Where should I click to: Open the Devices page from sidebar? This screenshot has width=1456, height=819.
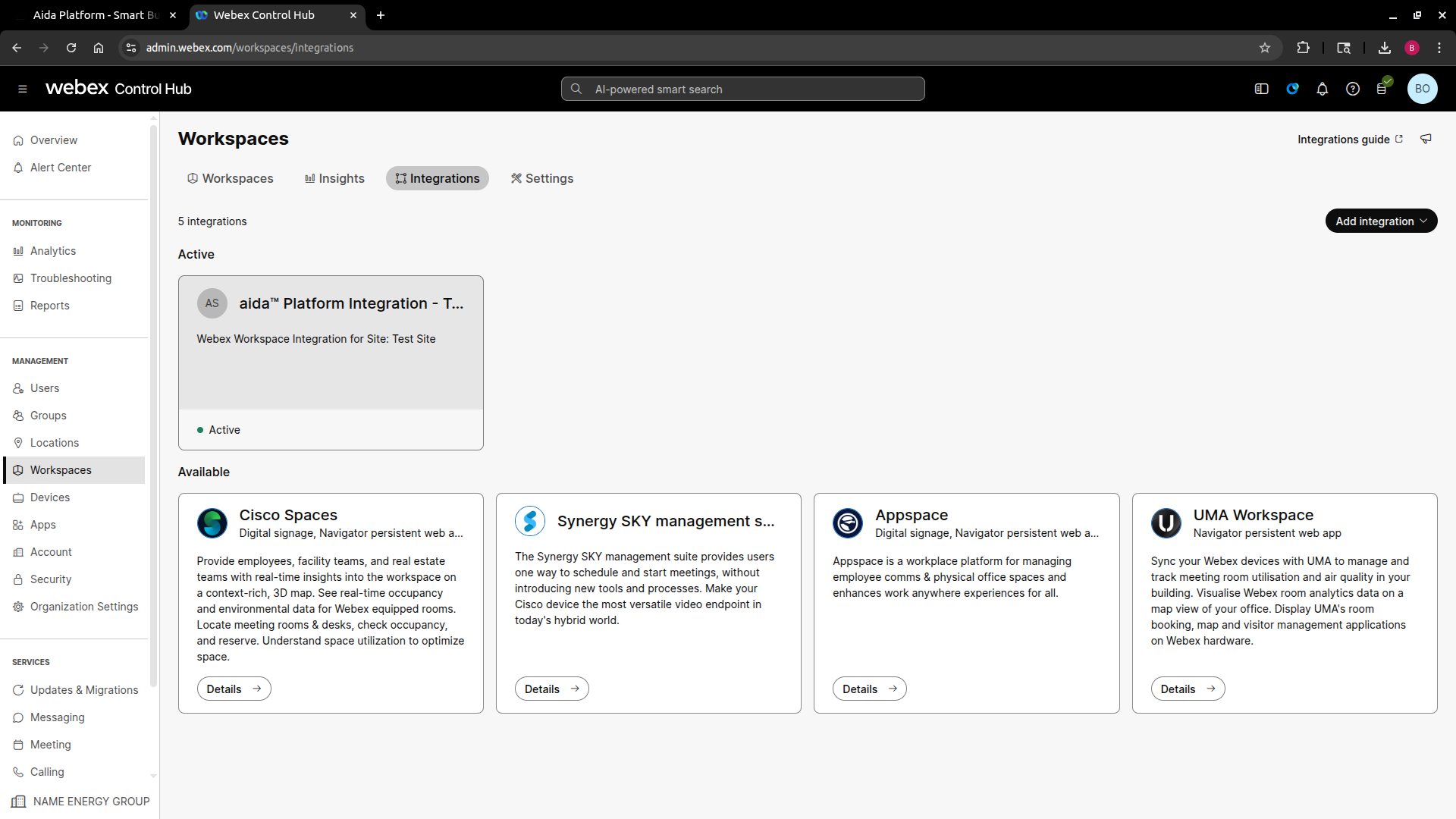[50, 497]
